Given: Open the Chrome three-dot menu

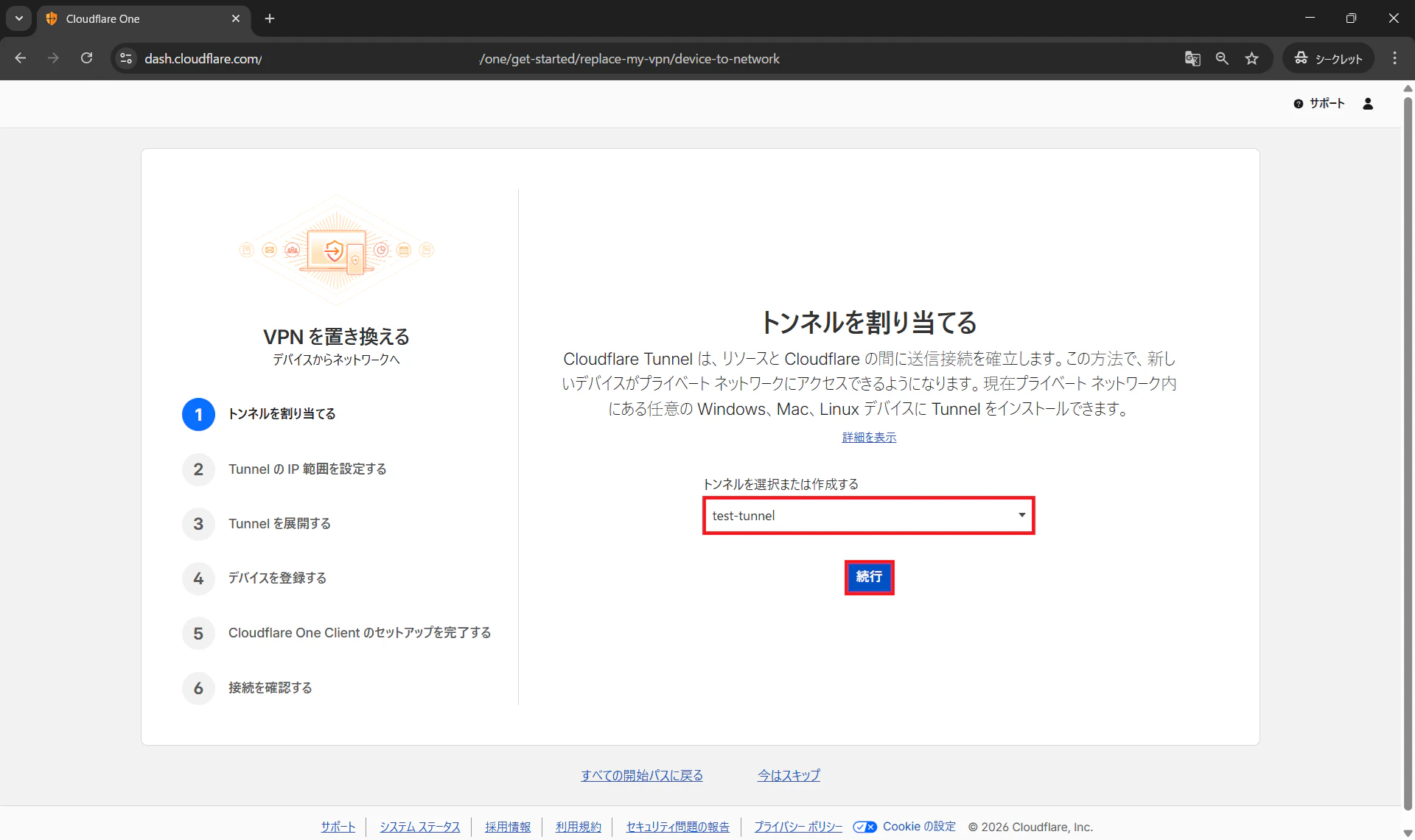Looking at the screenshot, I should click(x=1394, y=58).
